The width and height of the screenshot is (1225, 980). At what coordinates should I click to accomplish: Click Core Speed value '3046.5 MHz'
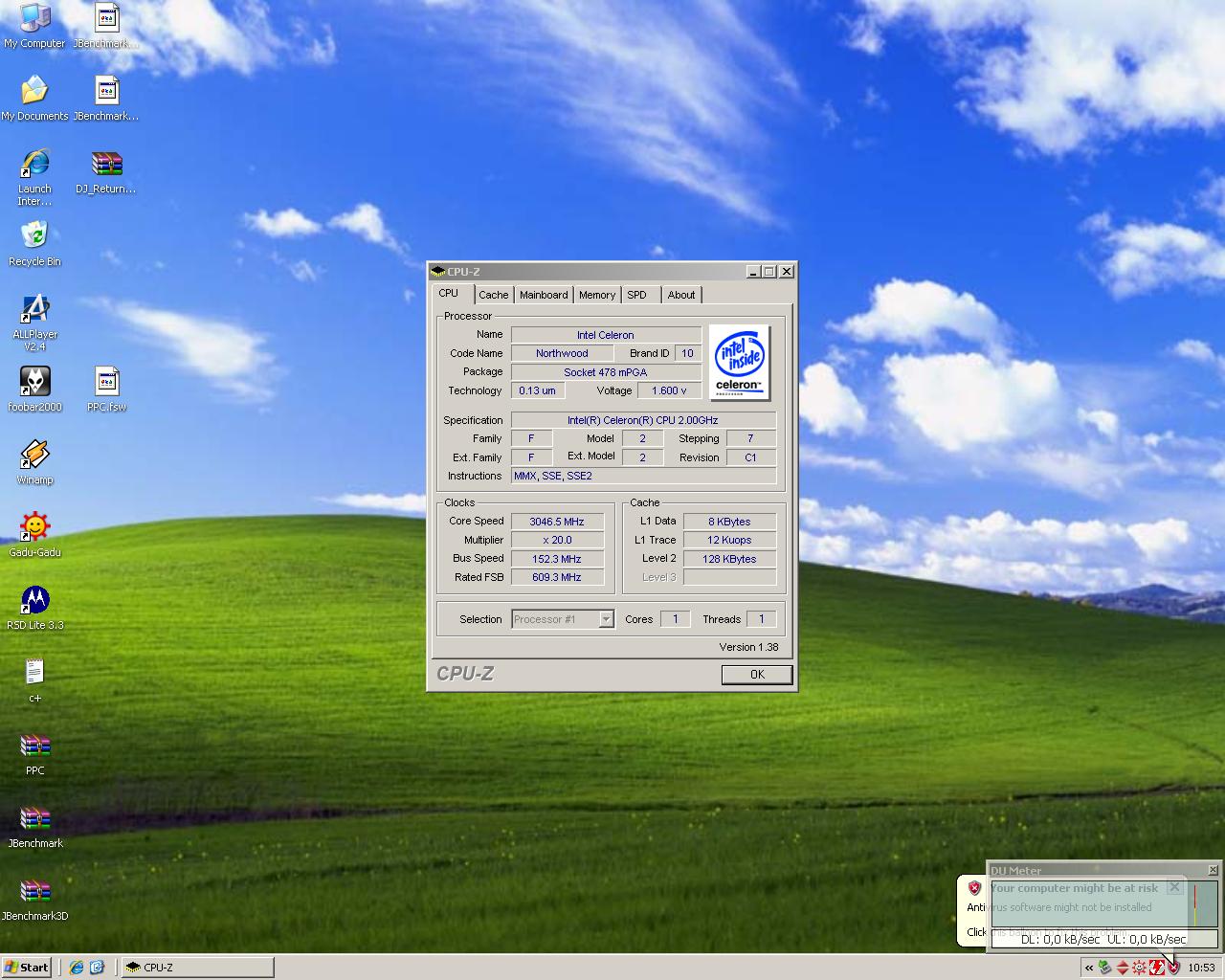click(x=557, y=522)
